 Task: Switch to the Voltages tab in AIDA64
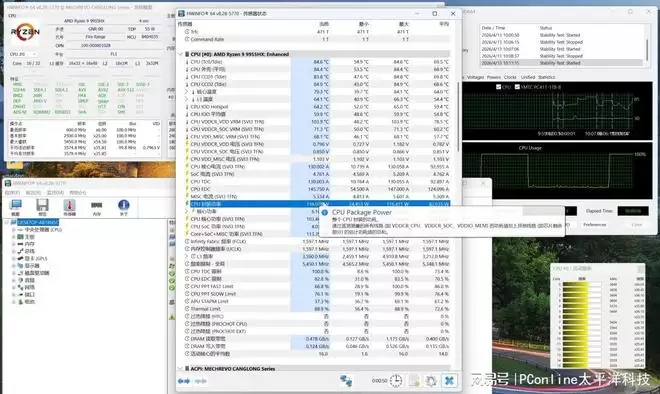click(x=475, y=77)
